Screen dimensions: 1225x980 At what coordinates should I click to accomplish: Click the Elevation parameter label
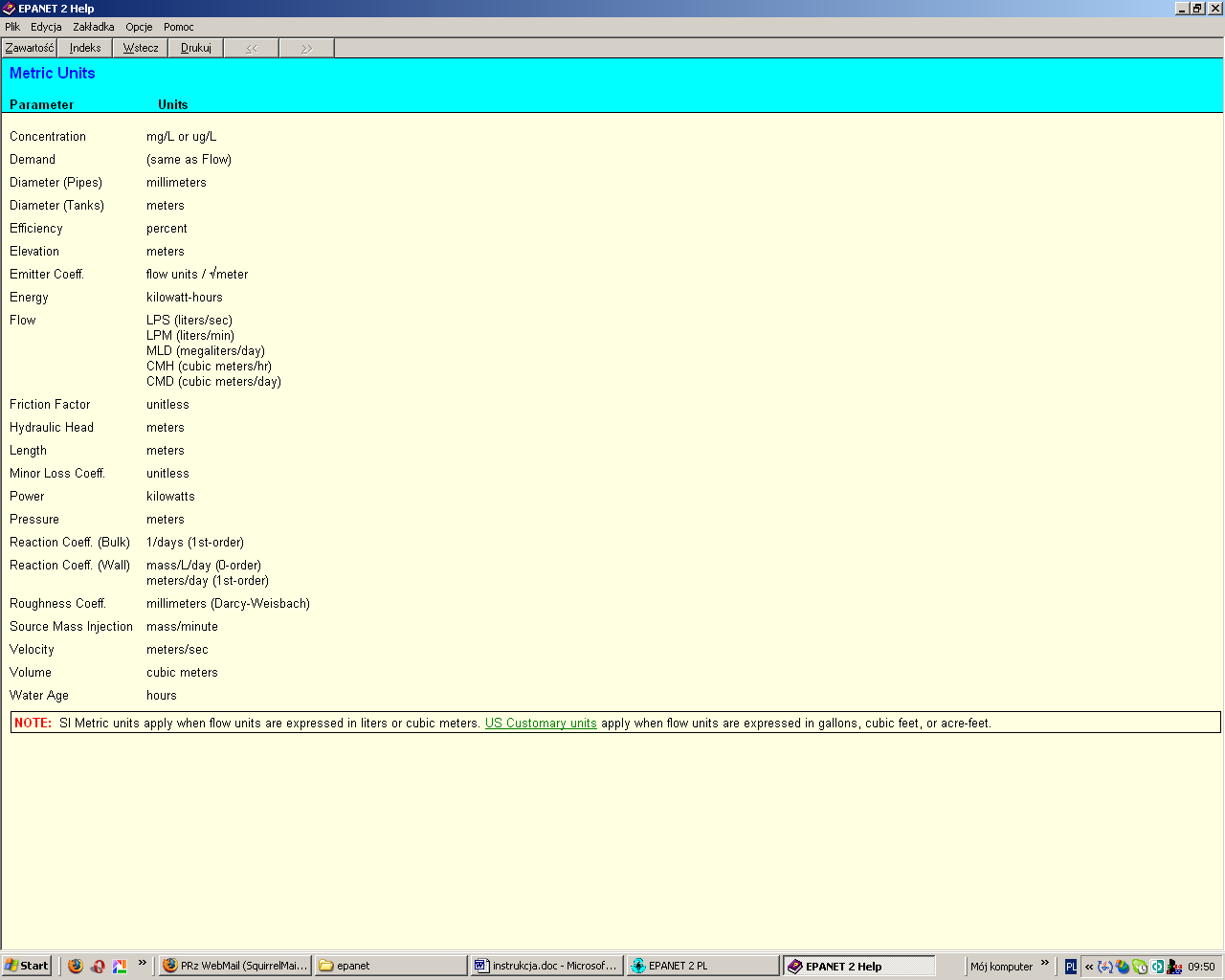click(34, 252)
